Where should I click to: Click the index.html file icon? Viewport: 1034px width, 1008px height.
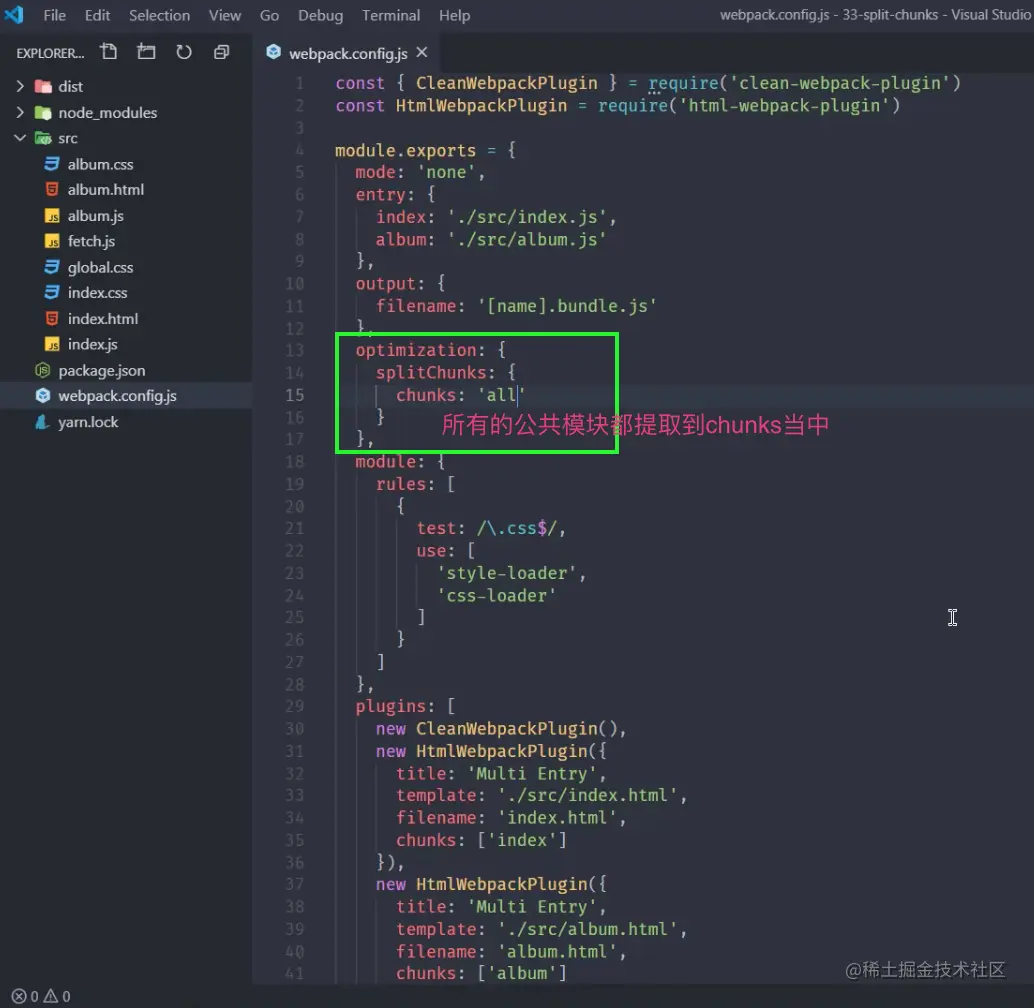click(x=51, y=318)
